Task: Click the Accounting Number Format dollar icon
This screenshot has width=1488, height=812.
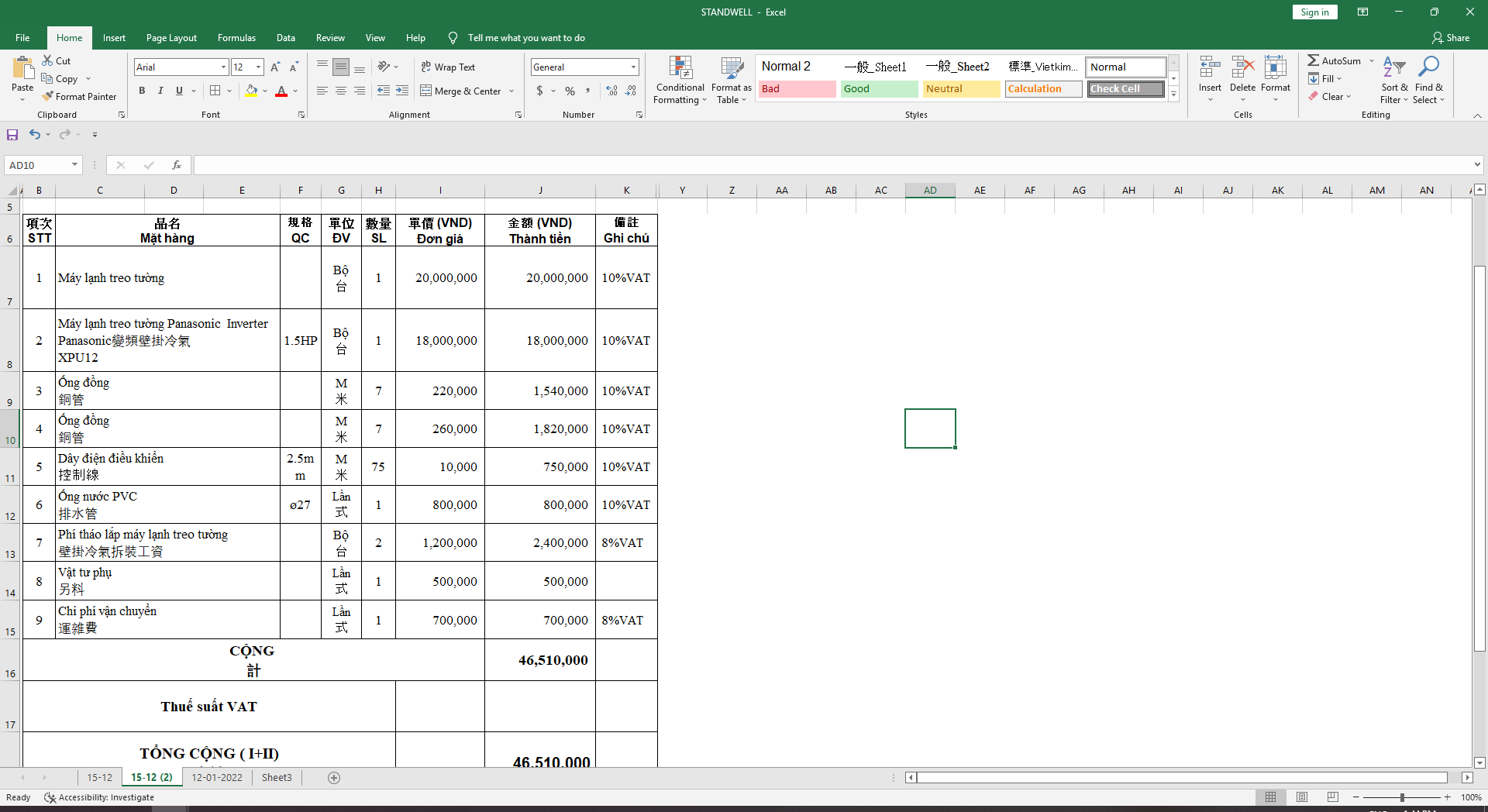Action: (x=540, y=91)
